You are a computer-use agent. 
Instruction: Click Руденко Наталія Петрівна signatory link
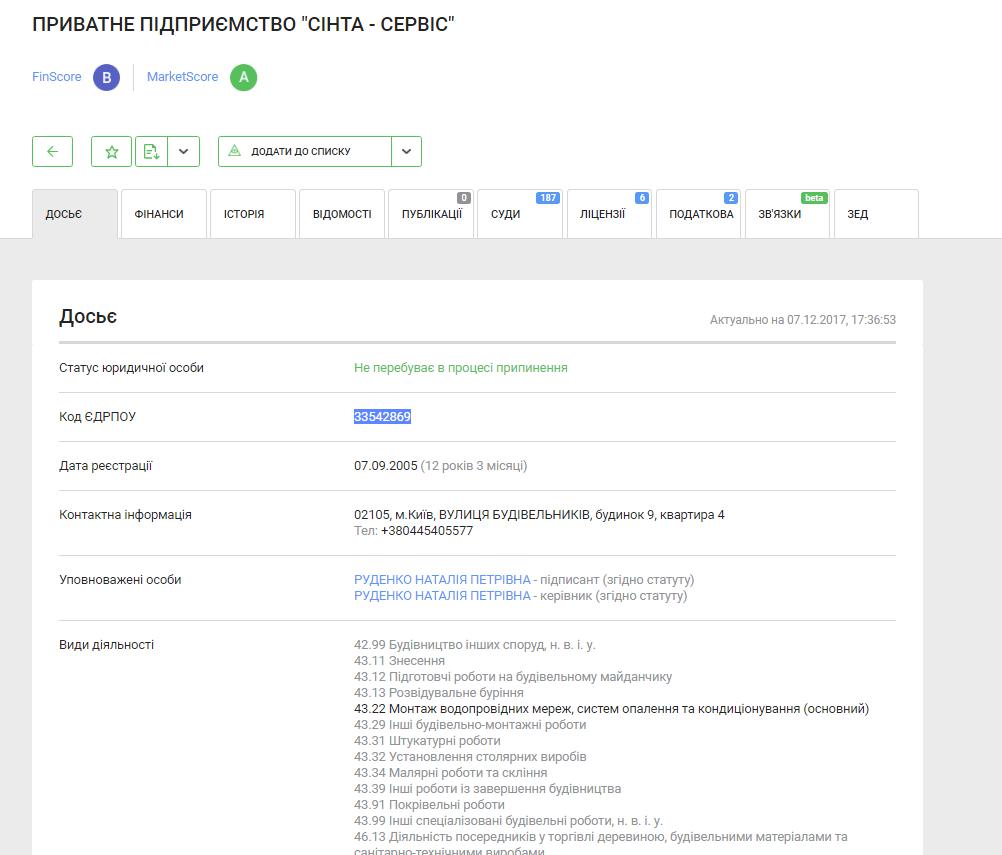442,580
